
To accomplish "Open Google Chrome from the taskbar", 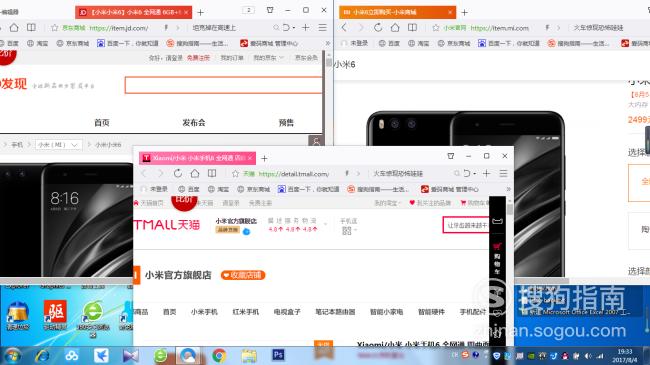I will 219,355.
